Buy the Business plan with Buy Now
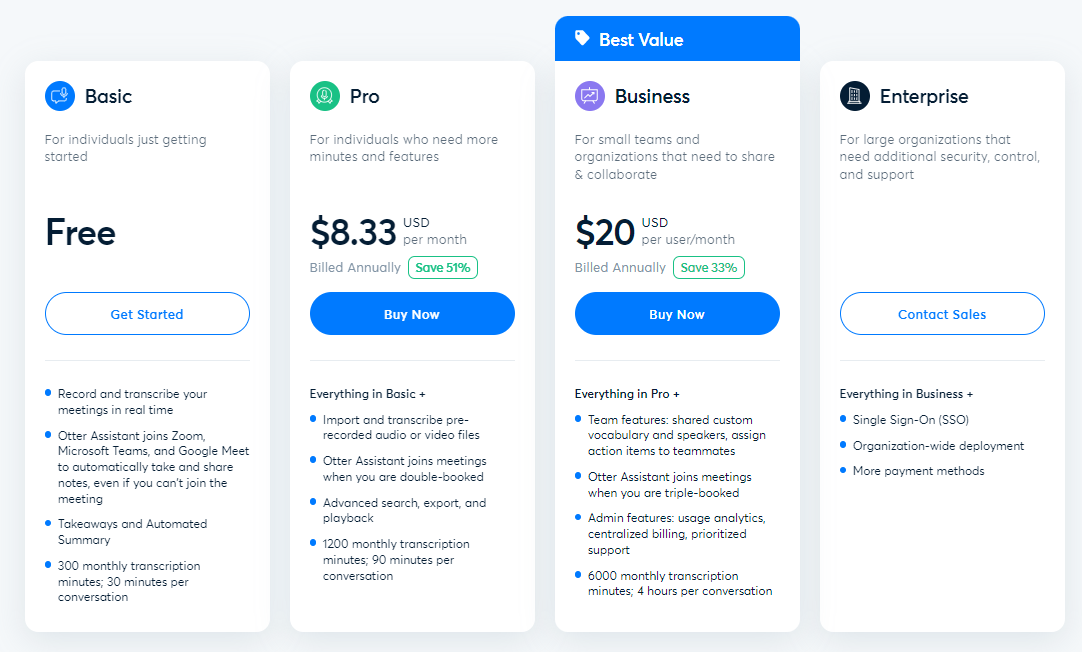 coord(677,314)
